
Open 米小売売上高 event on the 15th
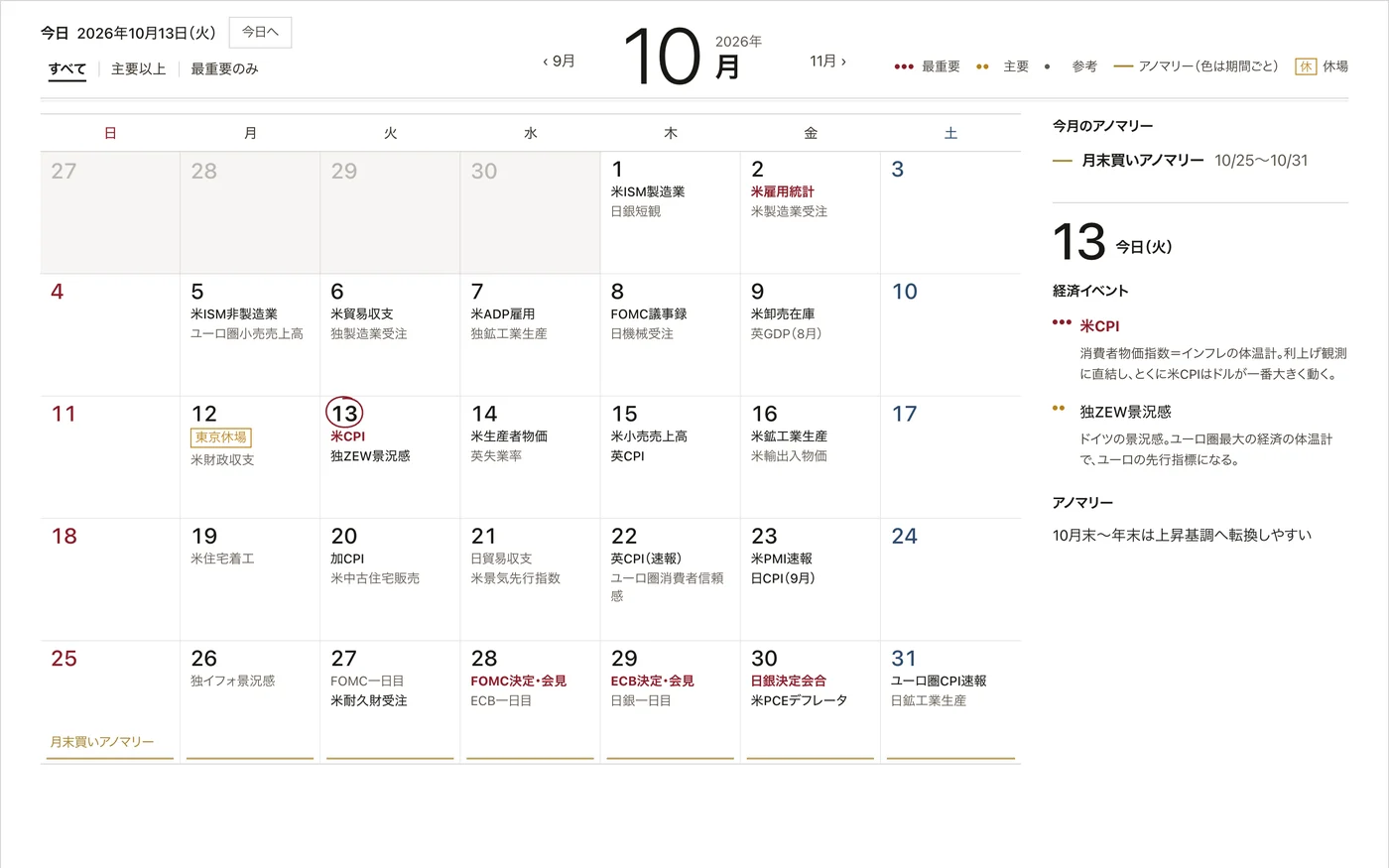coord(649,436)
